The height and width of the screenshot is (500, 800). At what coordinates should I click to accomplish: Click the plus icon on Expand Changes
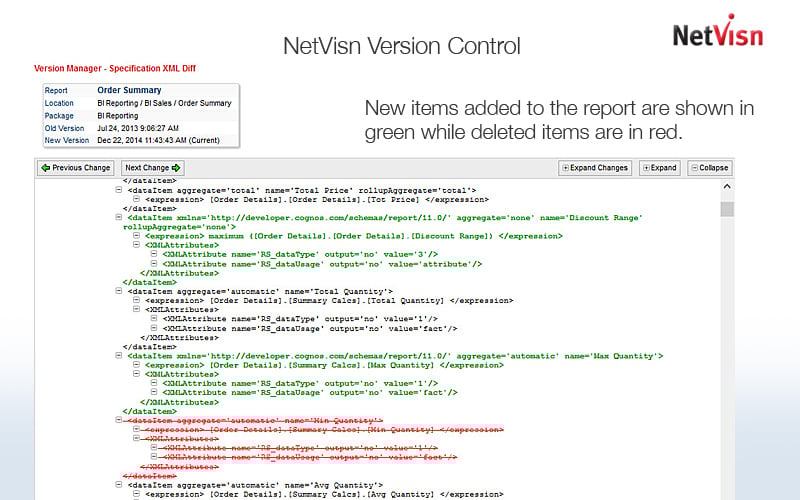coord(565,168)
